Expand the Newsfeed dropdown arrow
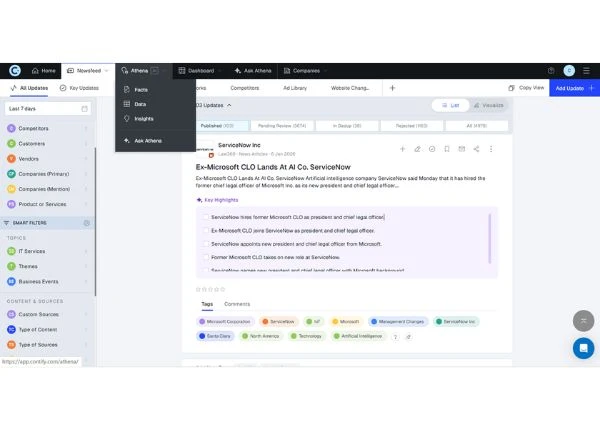This screenshot has height=430, width=600. point(107,71)
